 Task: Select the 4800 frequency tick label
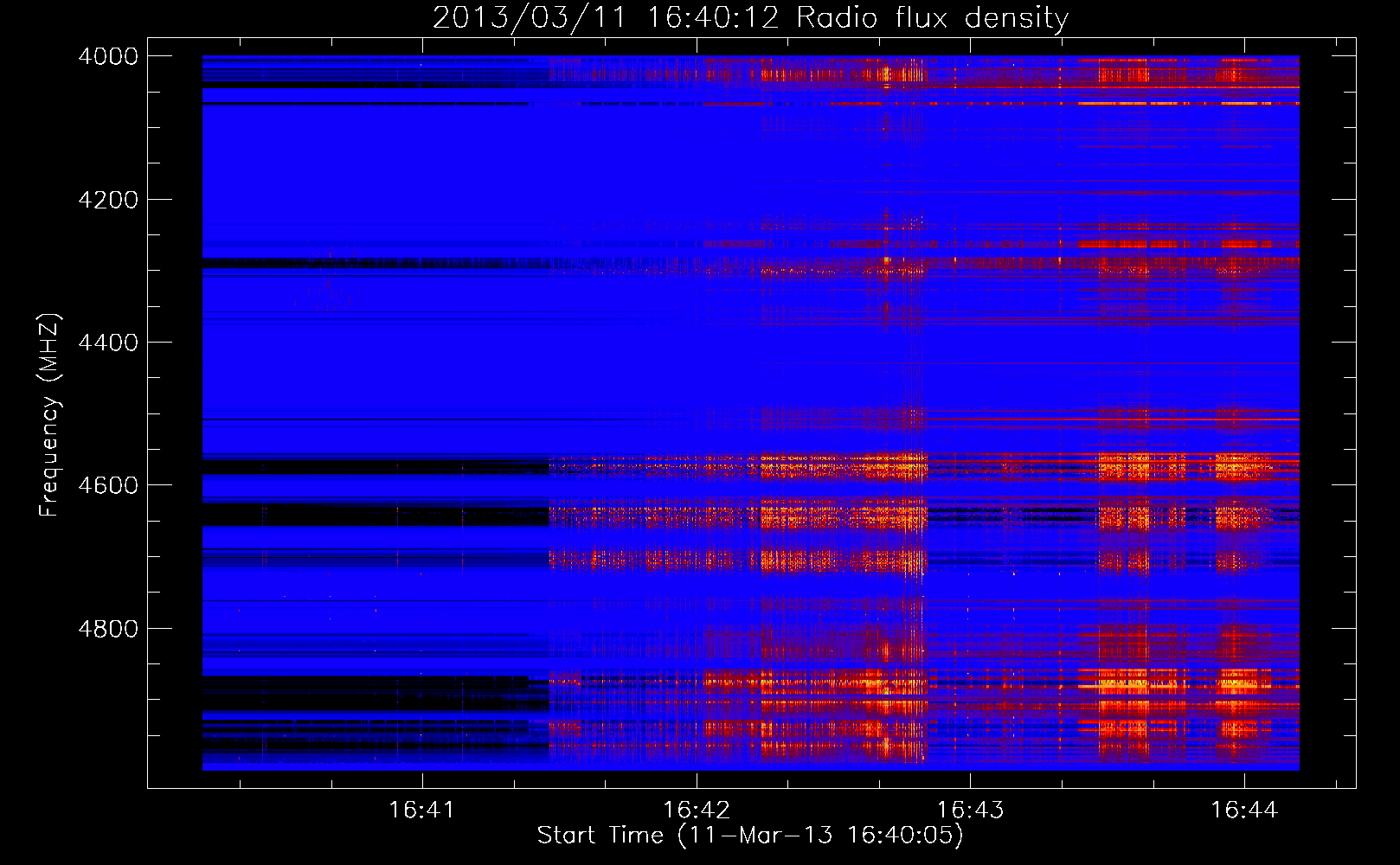[108, 629]
